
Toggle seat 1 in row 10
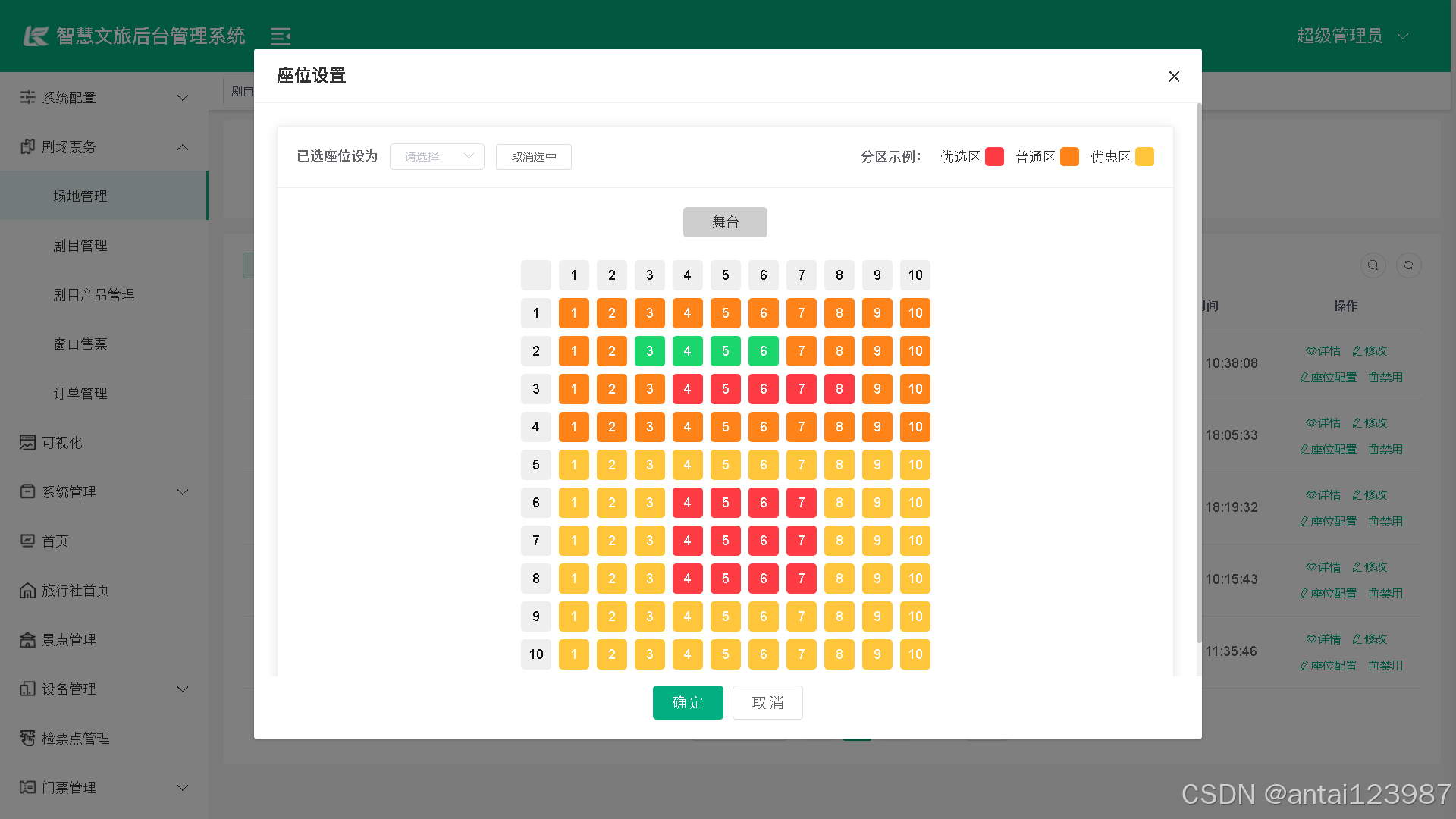[573, 654]
